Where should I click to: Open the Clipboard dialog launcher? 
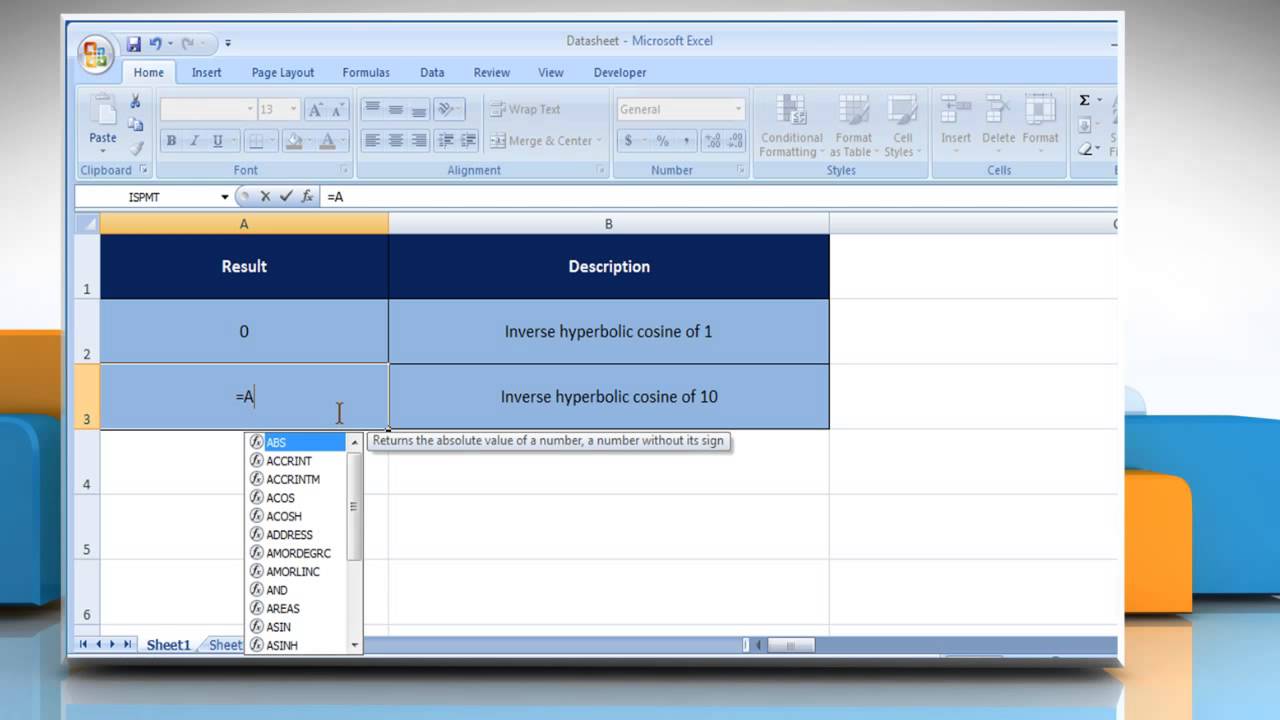143,170
